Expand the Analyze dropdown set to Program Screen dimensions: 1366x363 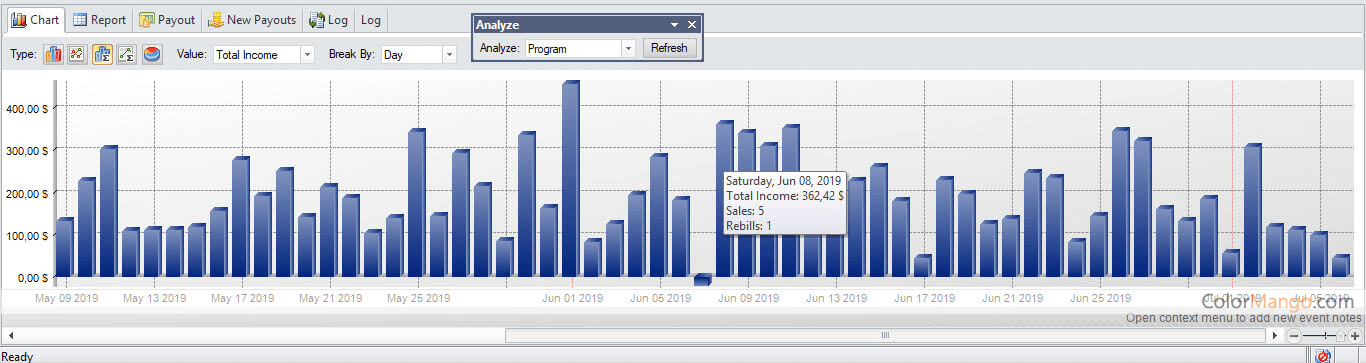point(580,48)
